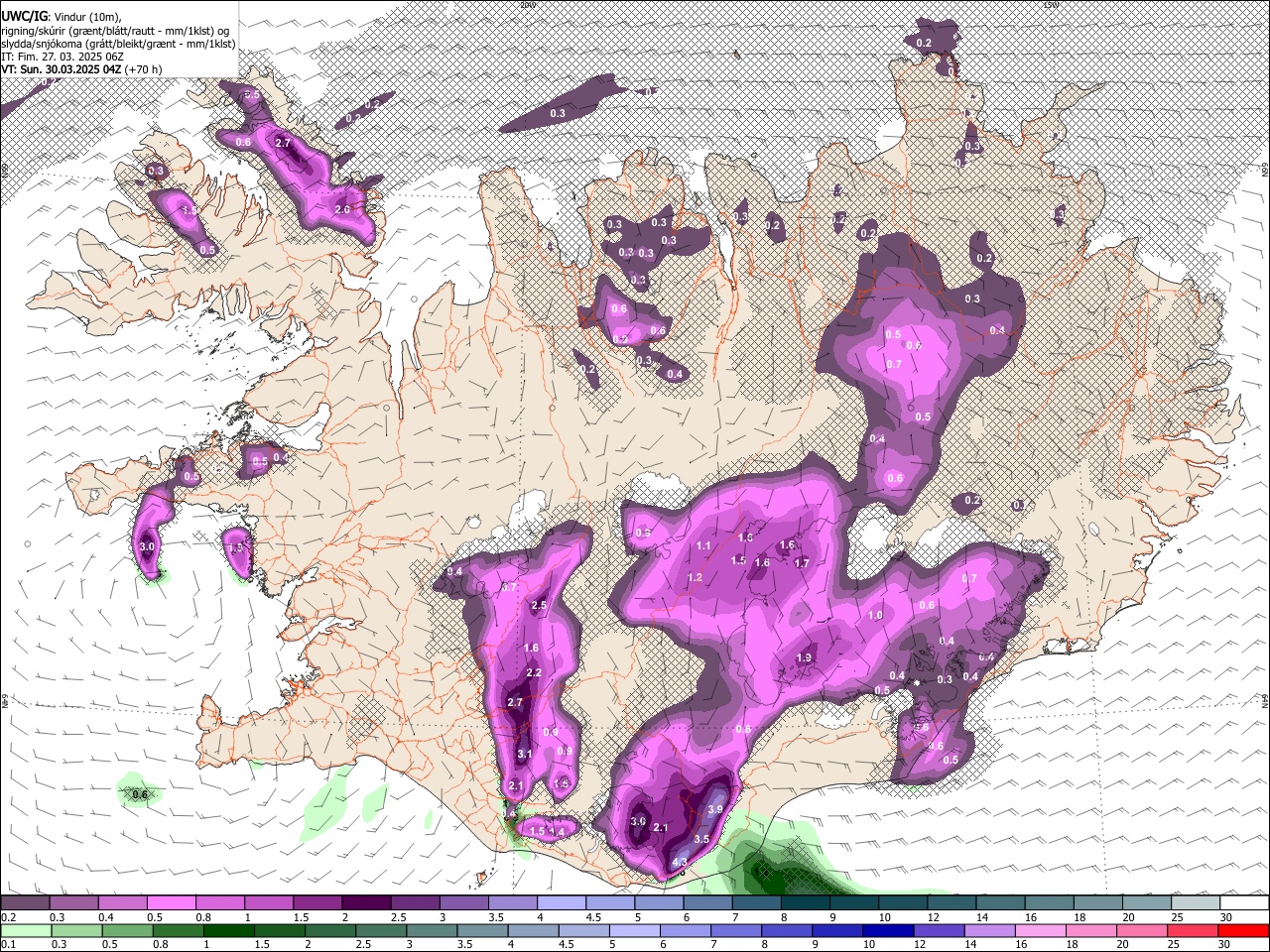Screen dimensions: 1270x952
Task: Pick the top-row swatch between 0.2 and 0.3
Action: pos(25,903)
